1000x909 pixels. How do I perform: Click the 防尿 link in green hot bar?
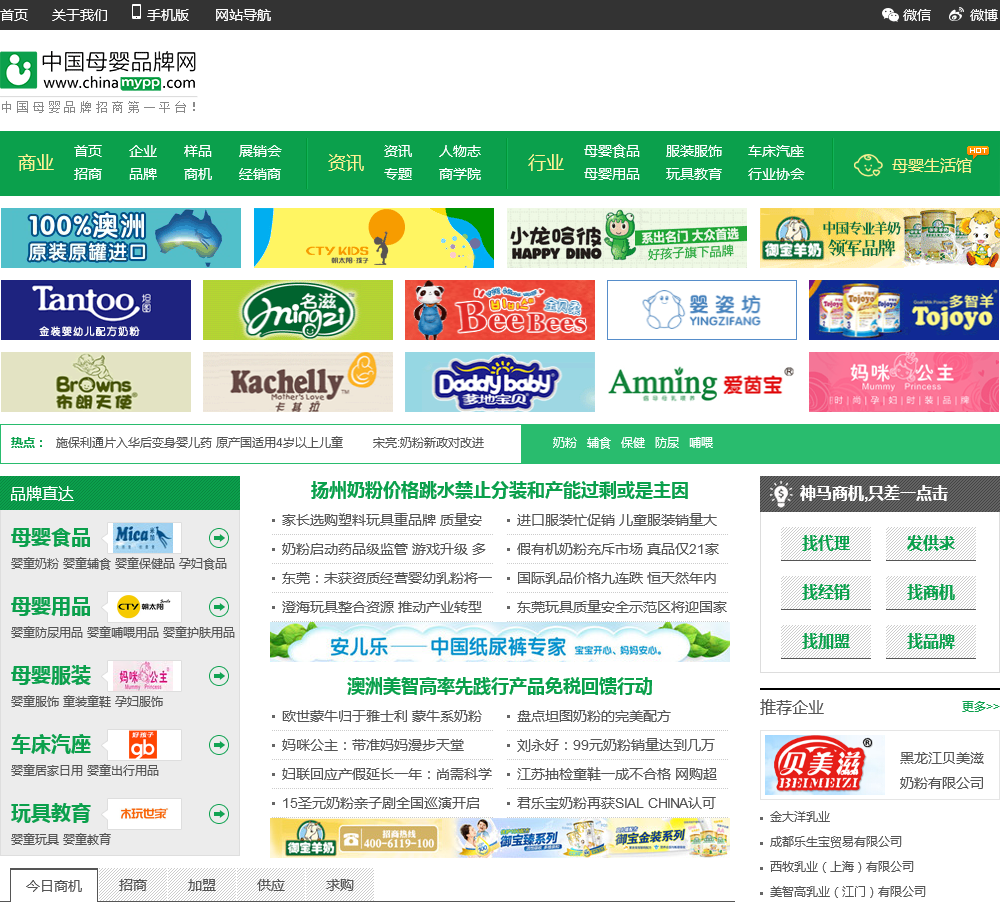coord(666,443)
